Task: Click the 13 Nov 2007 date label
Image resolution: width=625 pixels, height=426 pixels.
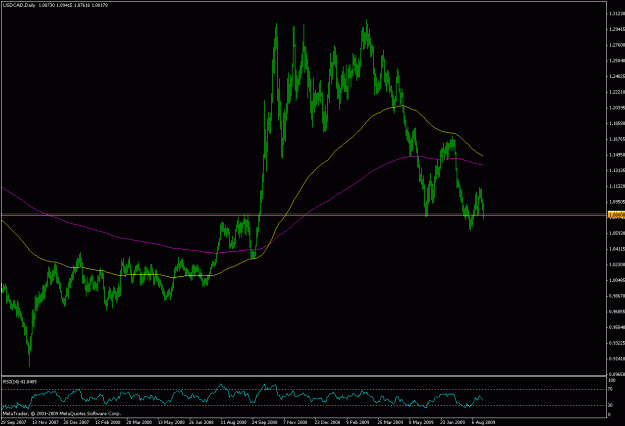Action: click(x=45, y=422)
